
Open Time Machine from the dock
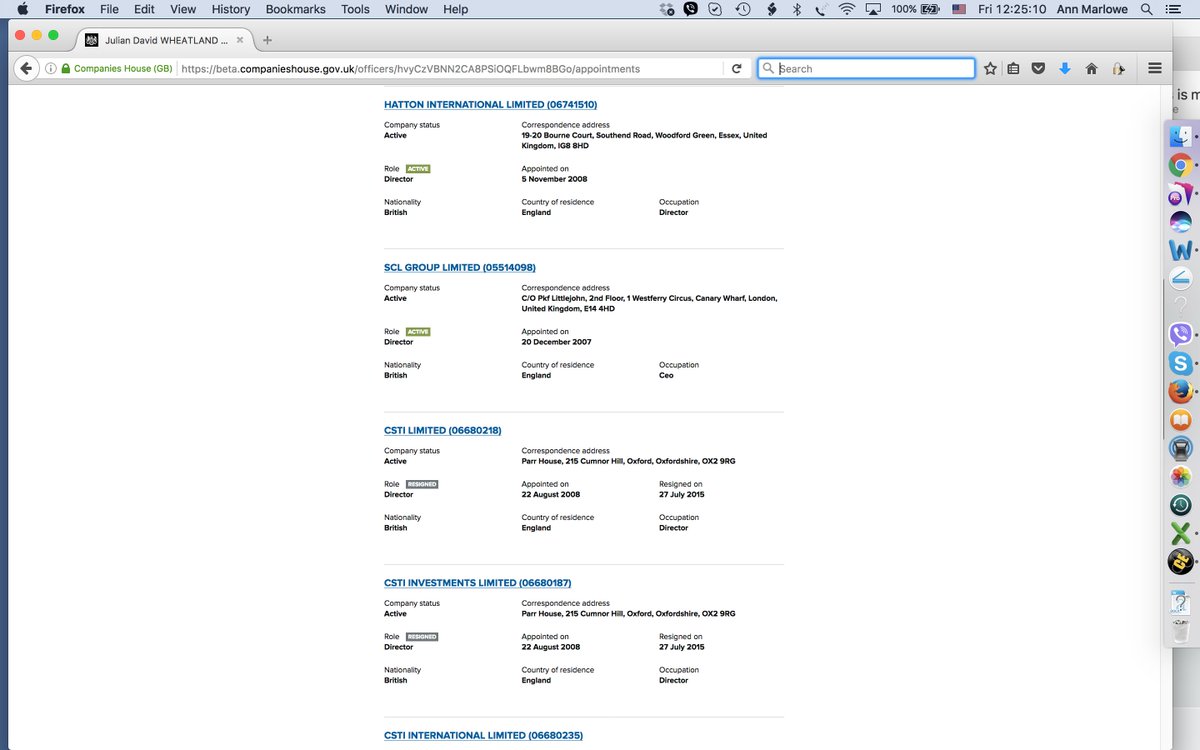tap(1180, 506)
